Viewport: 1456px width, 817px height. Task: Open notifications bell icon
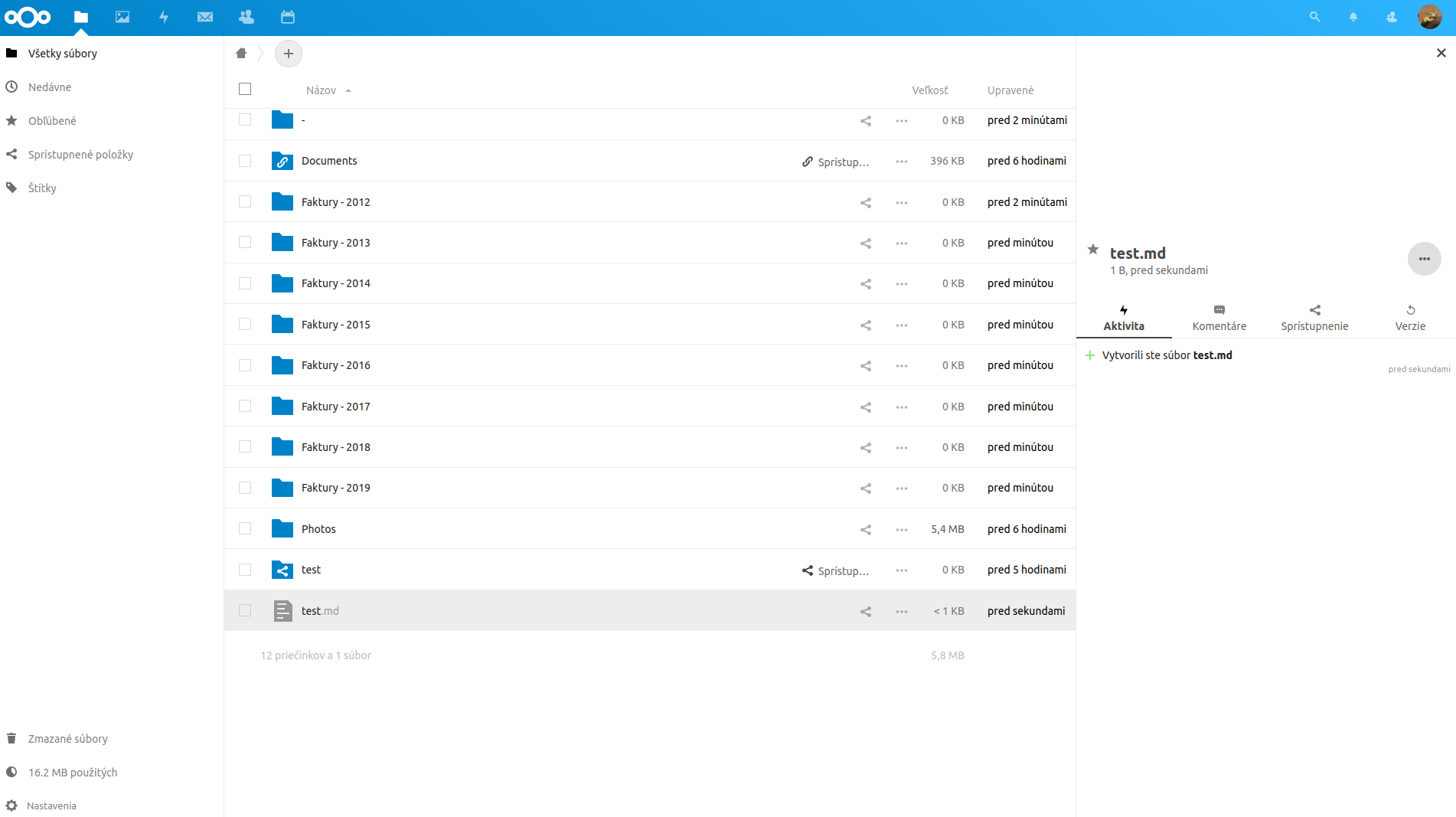[x=1353, y=17]
